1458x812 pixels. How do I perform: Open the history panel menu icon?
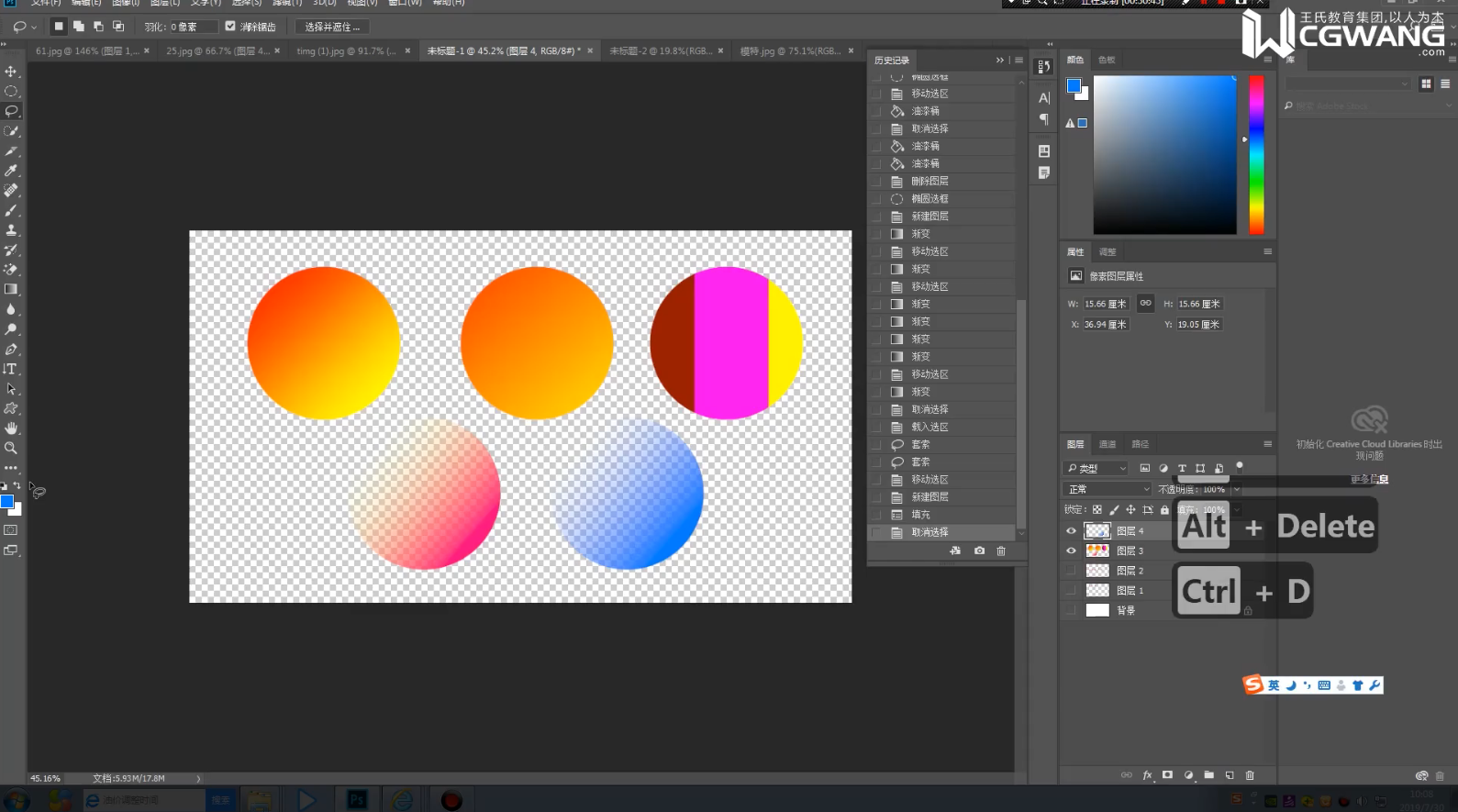coord(1018,60)
